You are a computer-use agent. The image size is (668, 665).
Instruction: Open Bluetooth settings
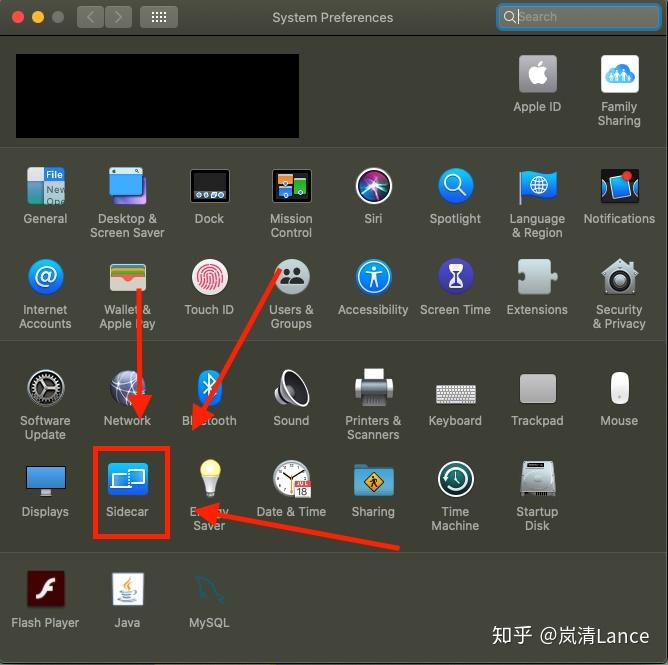210,388
